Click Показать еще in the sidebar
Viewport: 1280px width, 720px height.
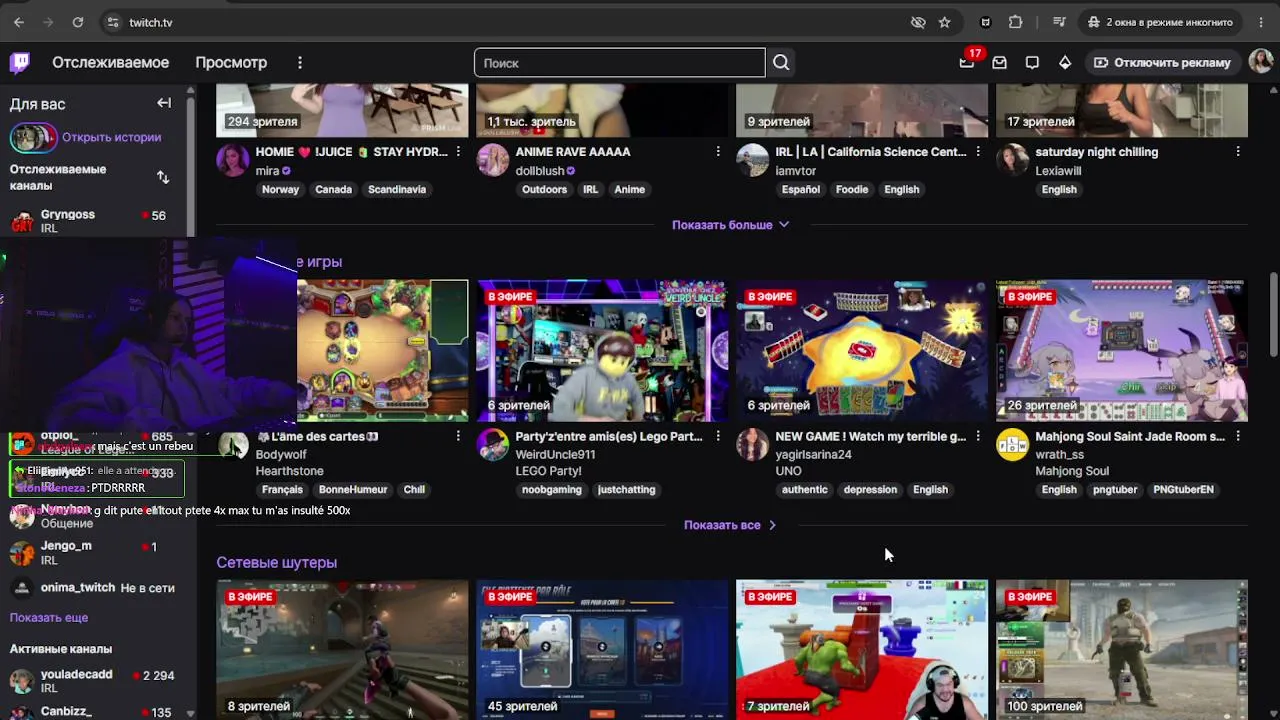(49, 618)
